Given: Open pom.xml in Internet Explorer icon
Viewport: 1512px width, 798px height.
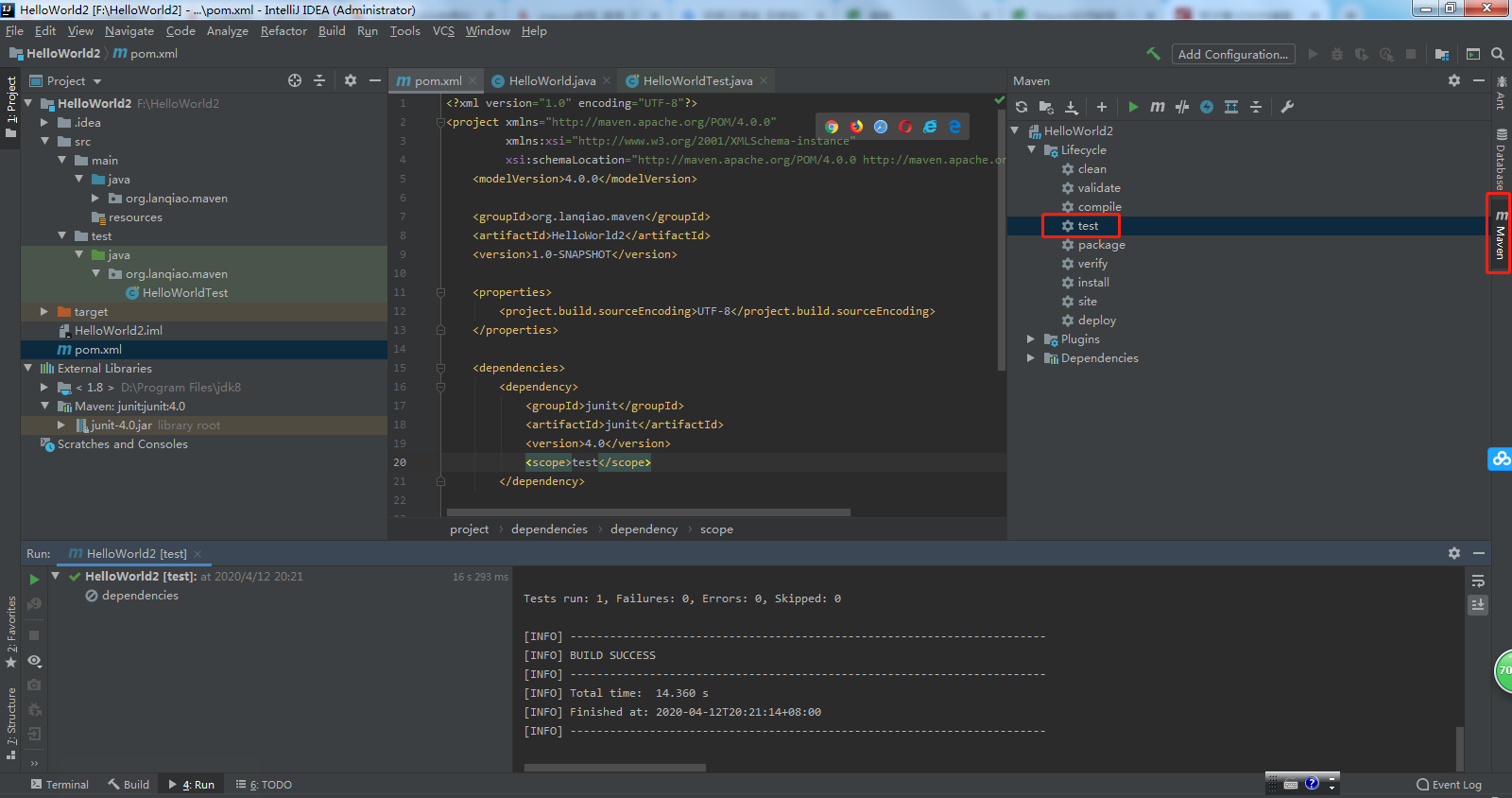Looking at the screenshot, I should pyautogui.click(x=930, y=127).
